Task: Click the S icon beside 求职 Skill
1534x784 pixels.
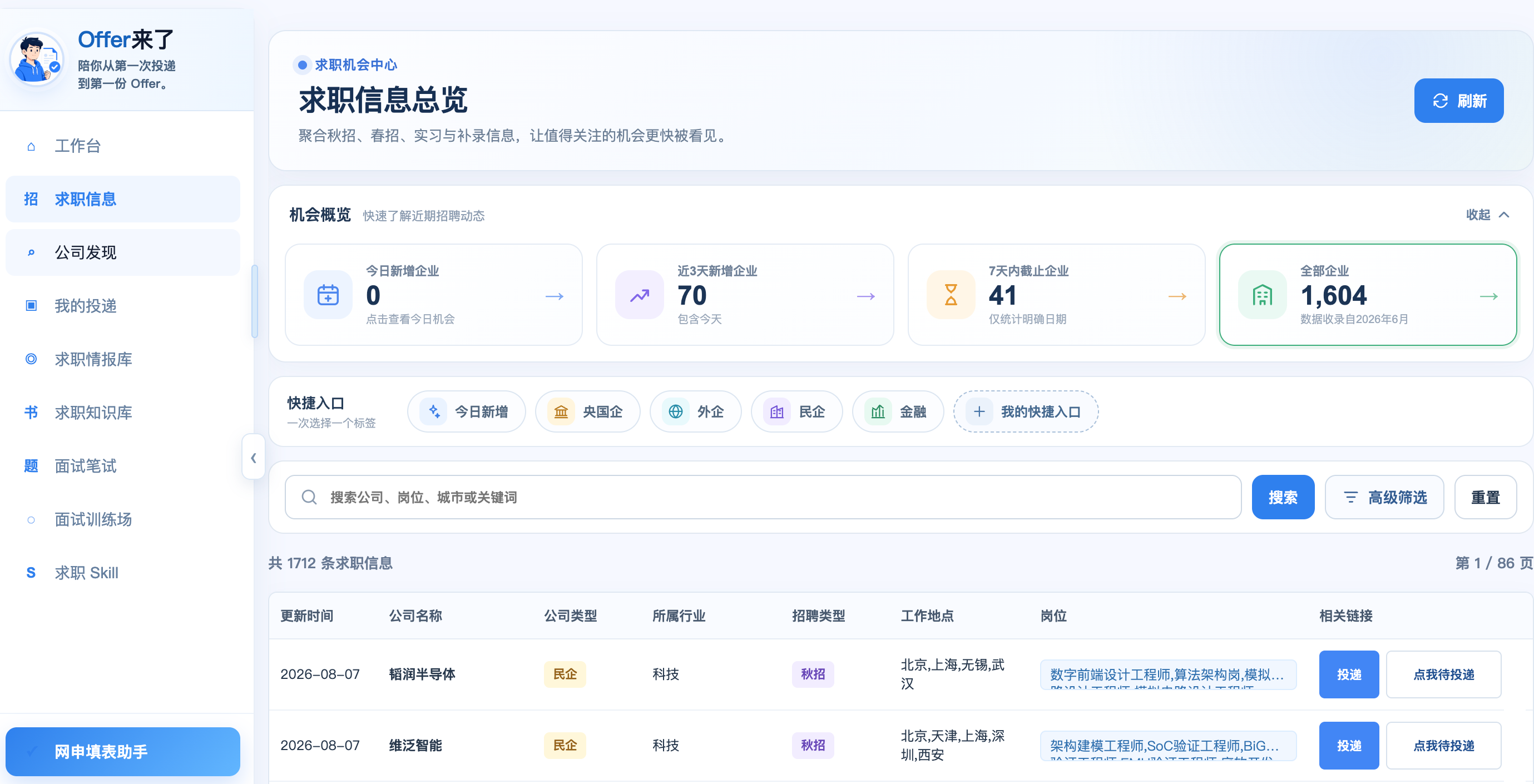Action: click(31, 573)
